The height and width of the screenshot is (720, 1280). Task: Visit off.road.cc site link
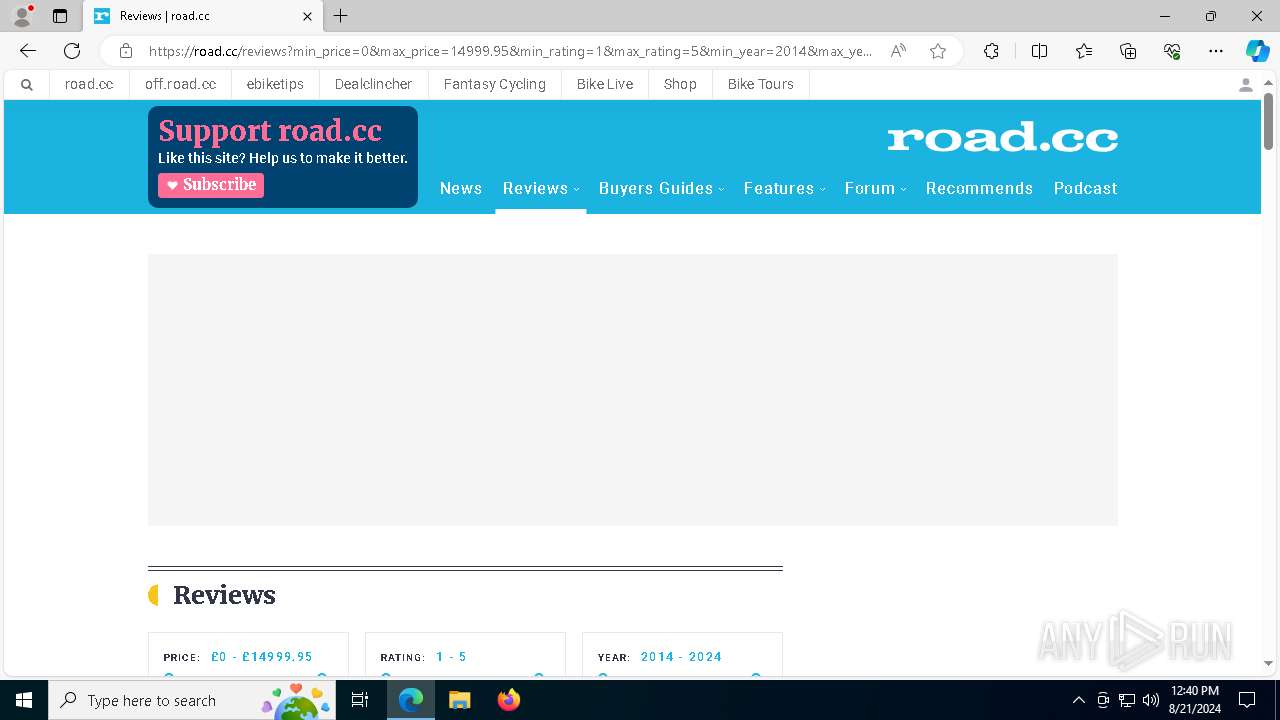tap(180, 85)
